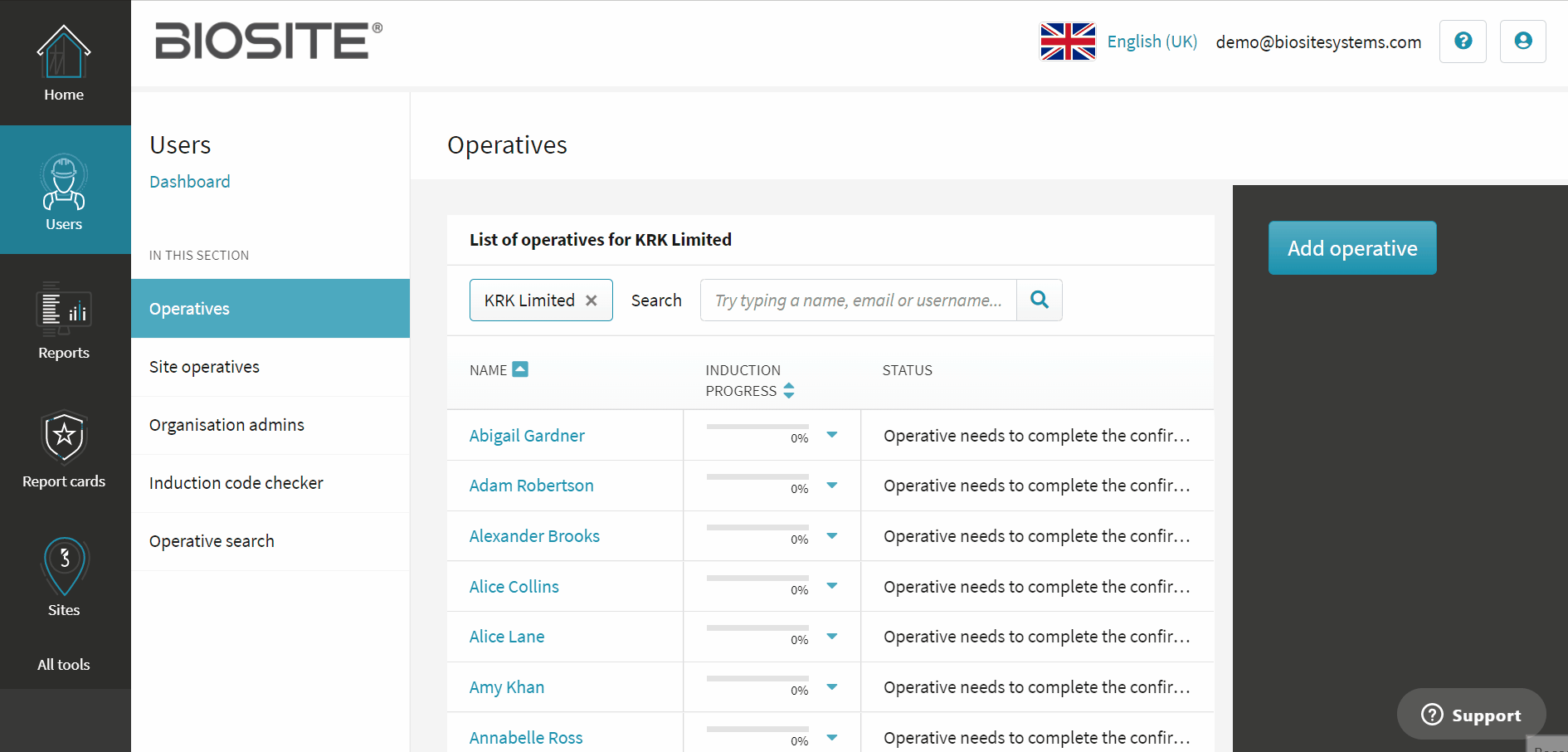Open Alexander Brooks's profile
1568x752 pixels.
pos(534,536)
